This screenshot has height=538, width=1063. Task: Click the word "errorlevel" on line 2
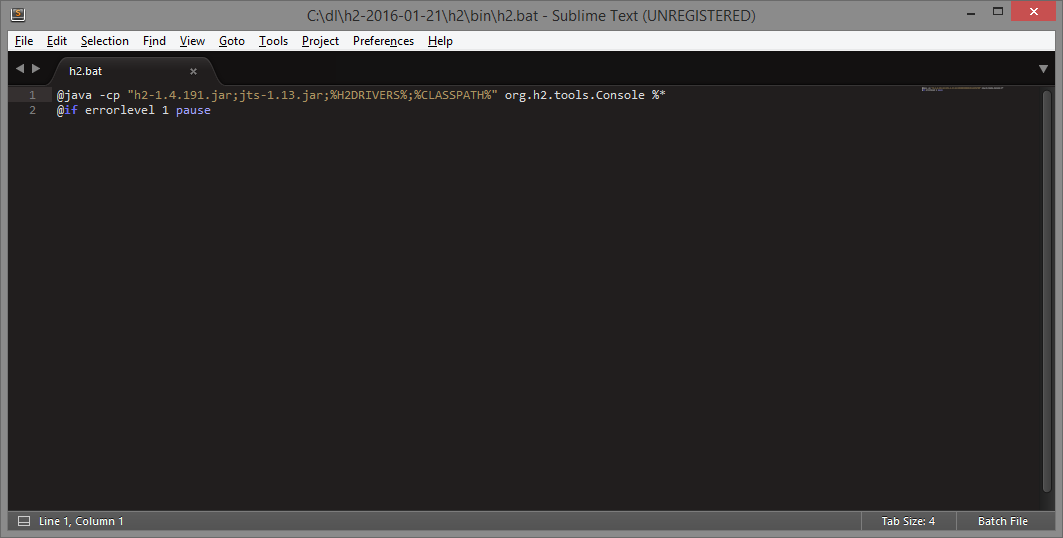[x=119, y=110]
